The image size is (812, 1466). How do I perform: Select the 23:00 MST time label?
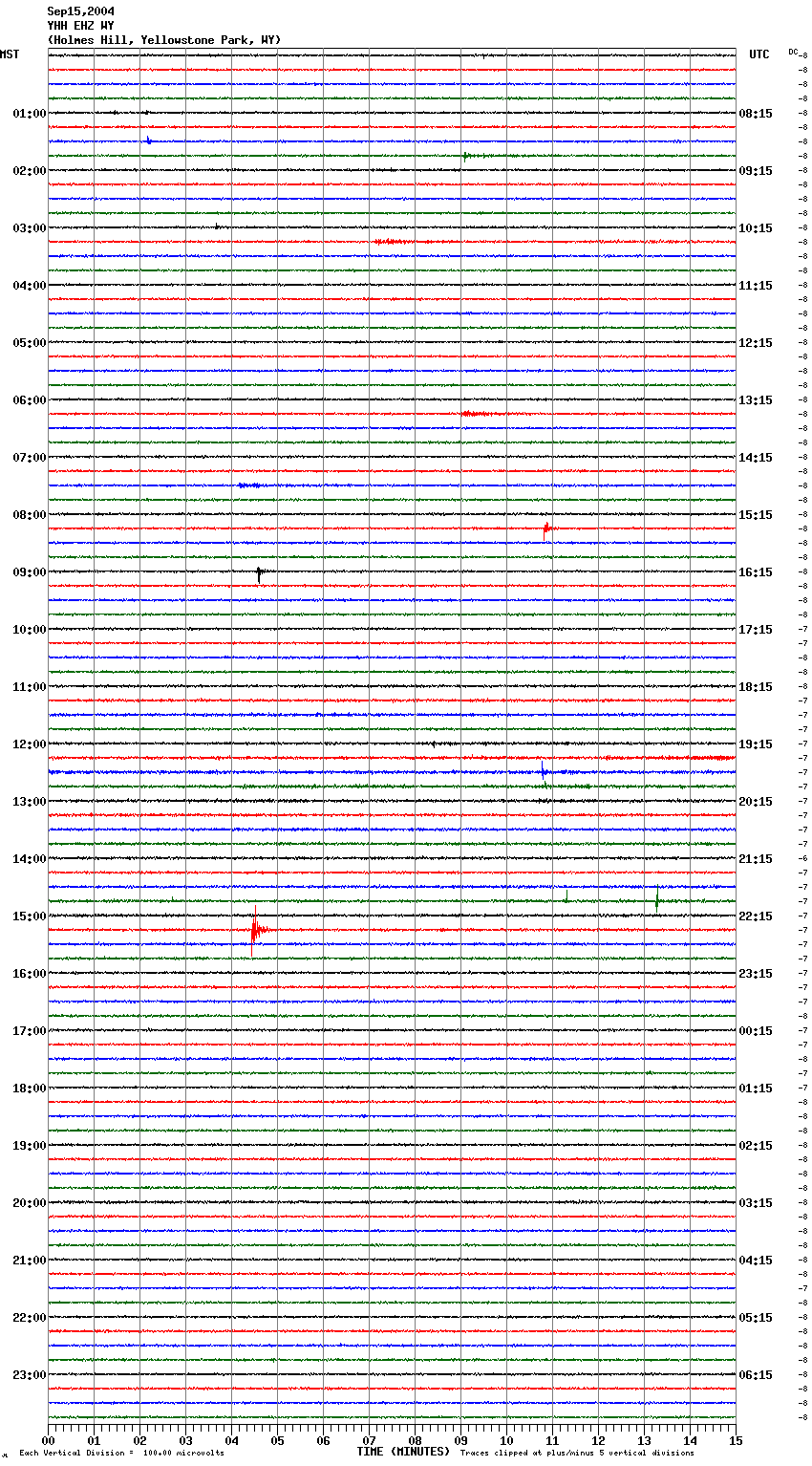click(x=30, y=1375)
